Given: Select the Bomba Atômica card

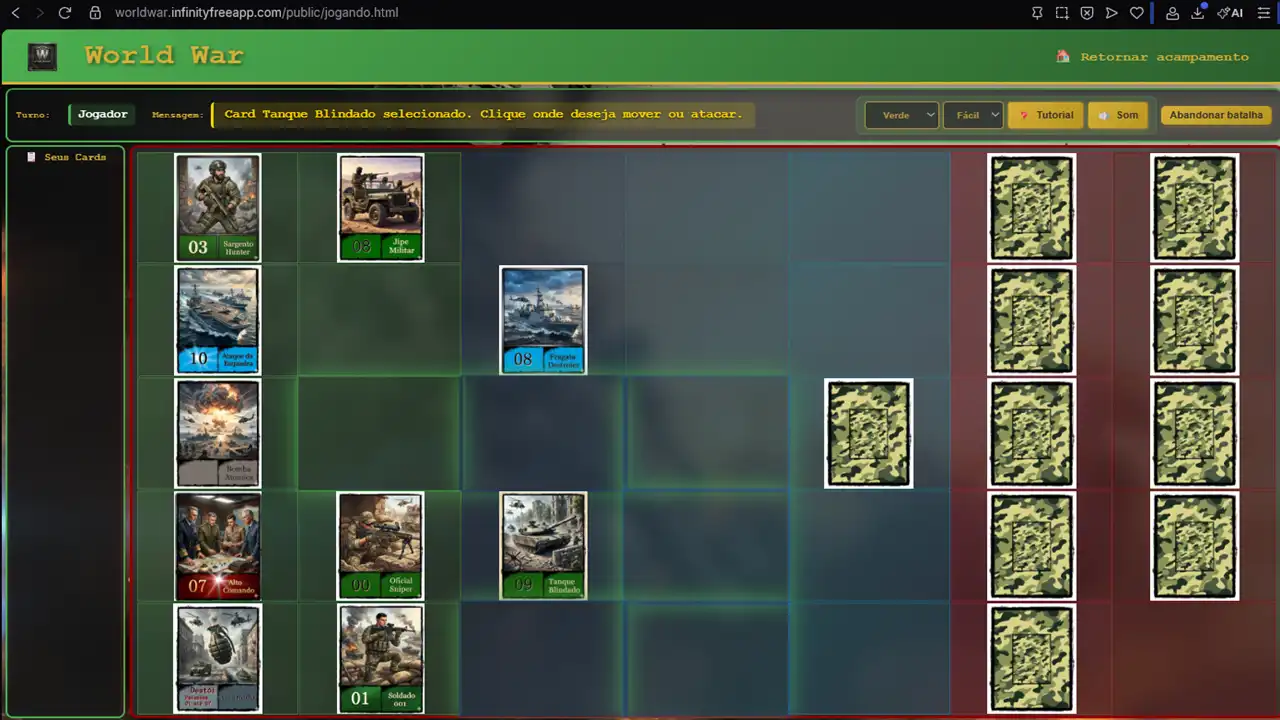Looking at the screenshot, I should [218, 433].
